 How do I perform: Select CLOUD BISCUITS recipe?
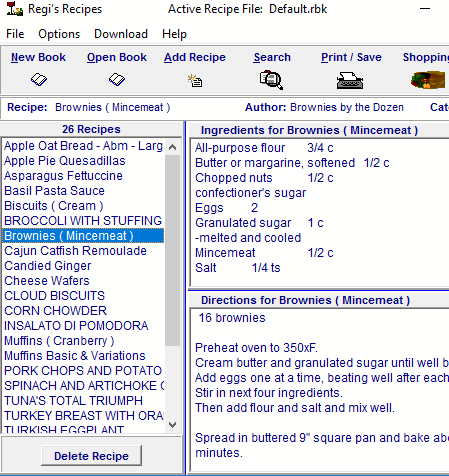tap(83, 296)
